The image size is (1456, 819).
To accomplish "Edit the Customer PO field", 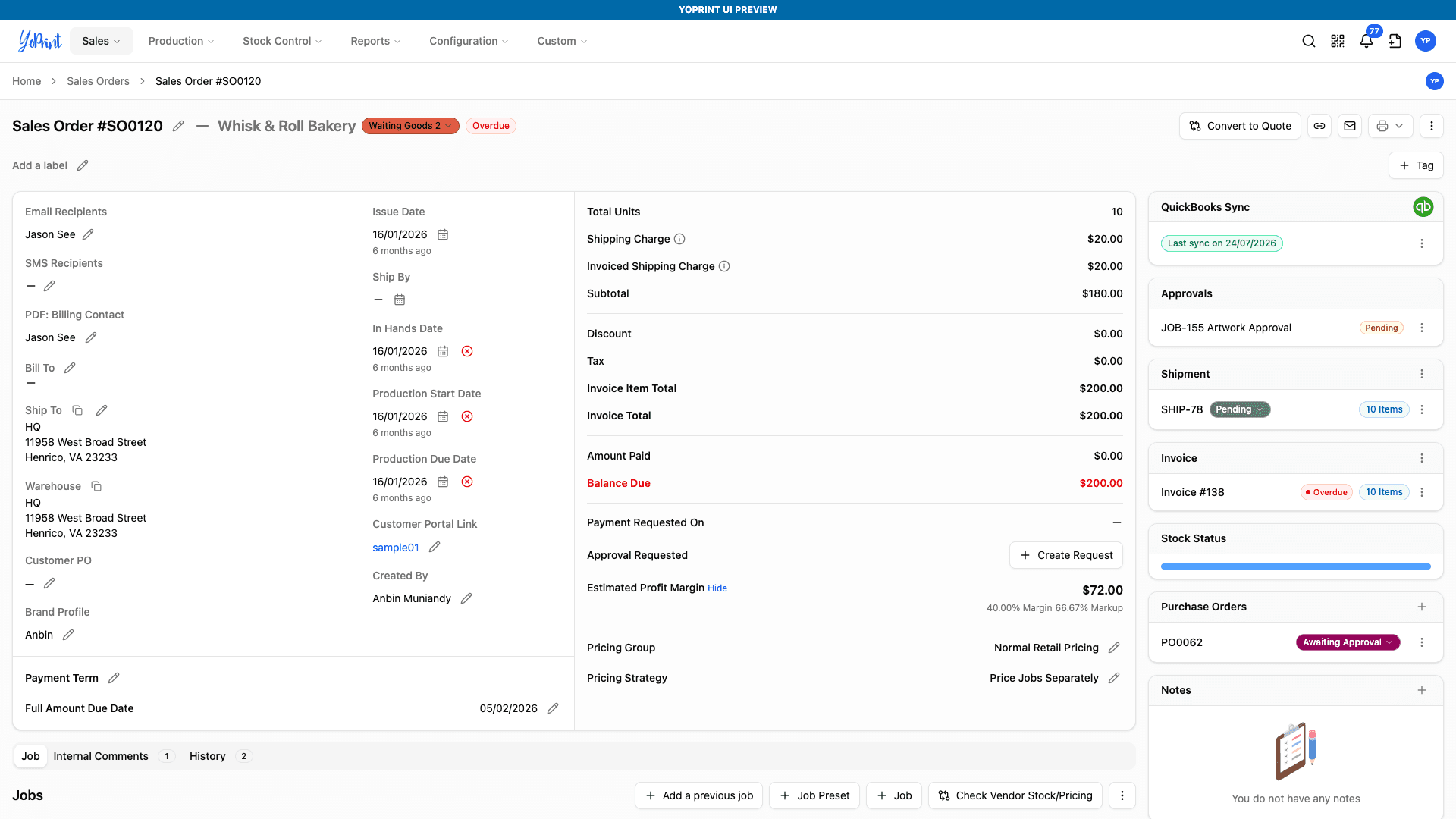I will coord(49,583).
